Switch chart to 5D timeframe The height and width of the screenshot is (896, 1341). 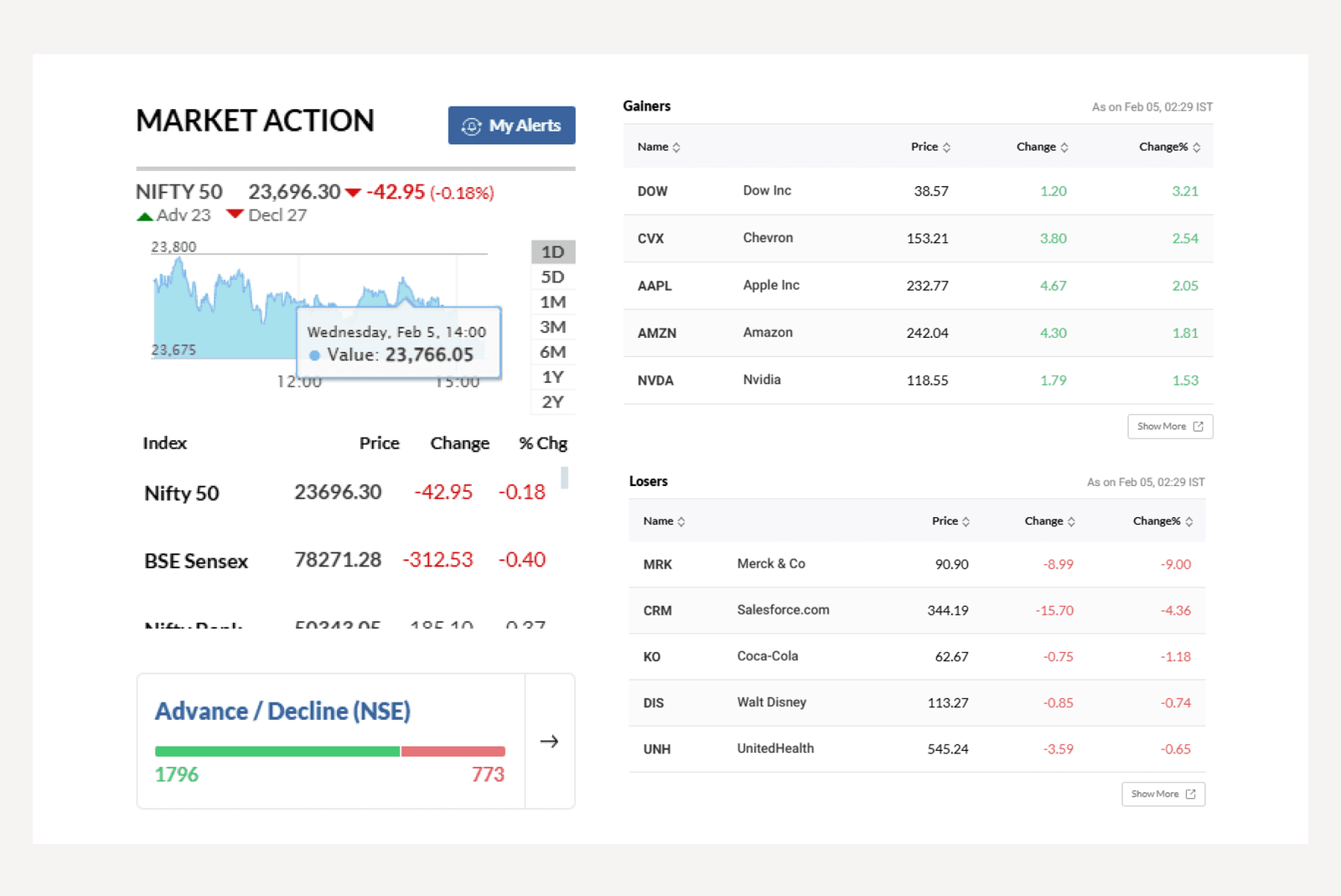point(552,277)
